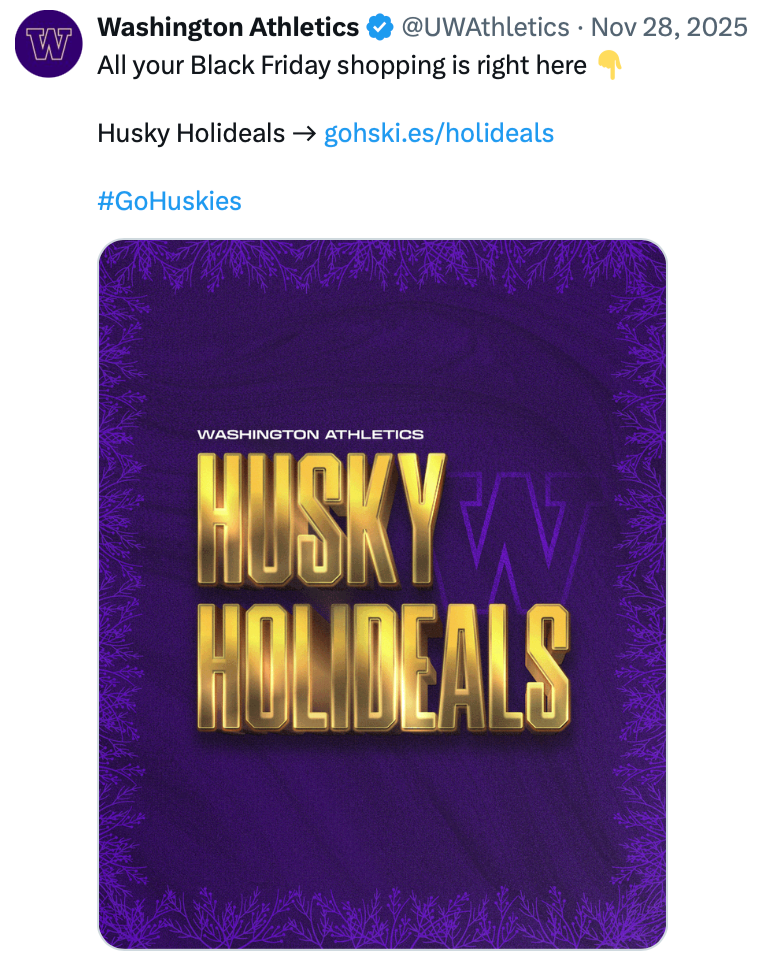Open the Nov 28, 2025 timestamp

pos(669,28)
